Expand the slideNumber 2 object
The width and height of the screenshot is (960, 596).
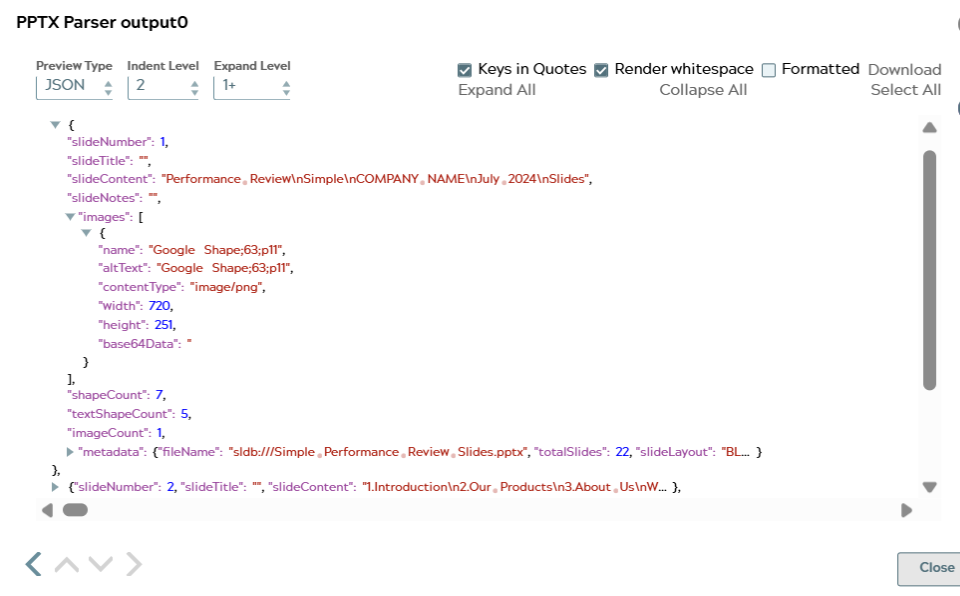point(55,487)
